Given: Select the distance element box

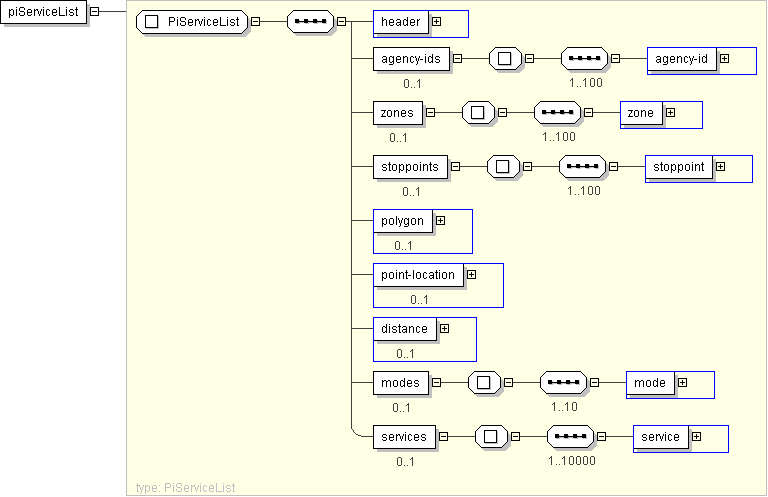Looking at the screenshot, I should pos(405,329).
